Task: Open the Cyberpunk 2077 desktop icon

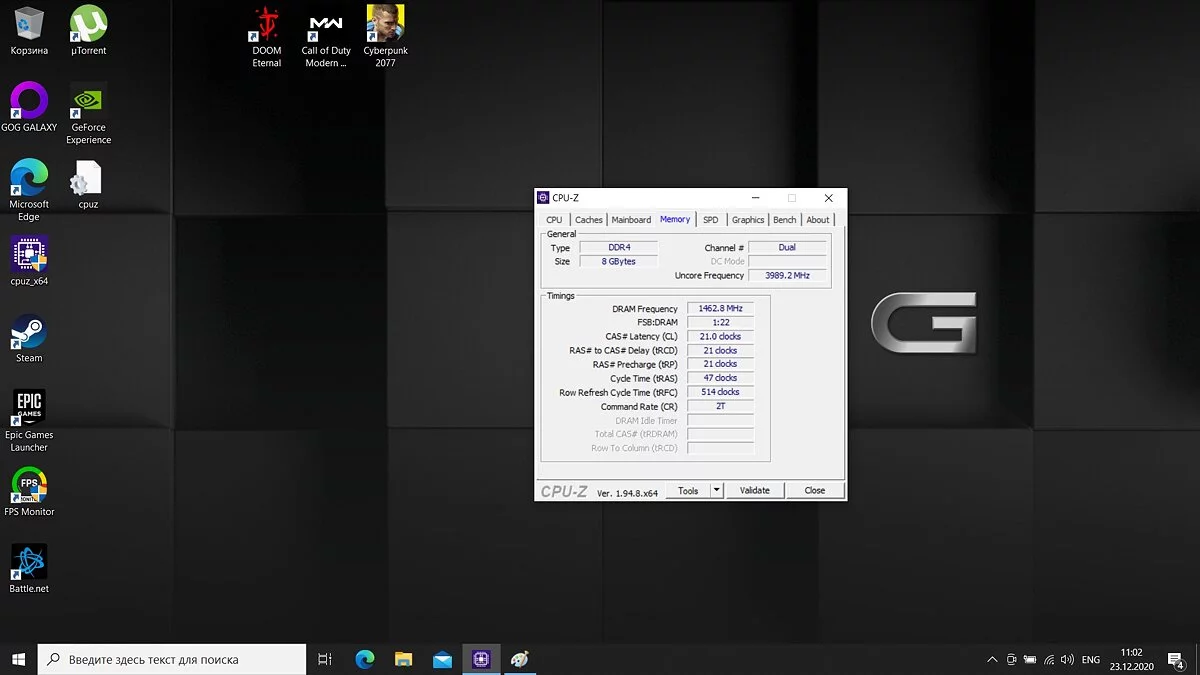Action: pos(385,26)
